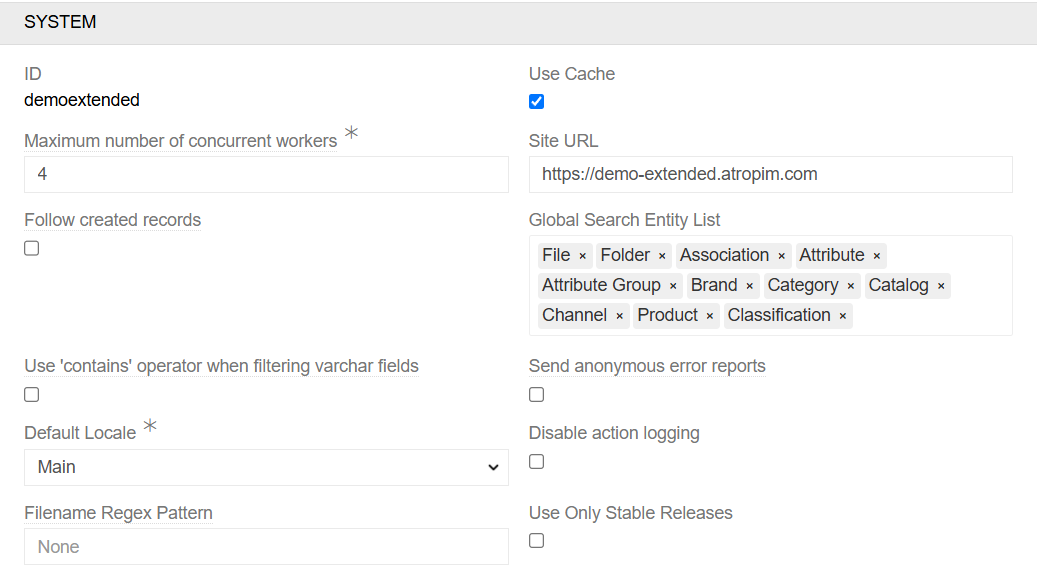Remove the Brand tag via x icon
This screenshot has width=1037, height=579.
(749, 286)
